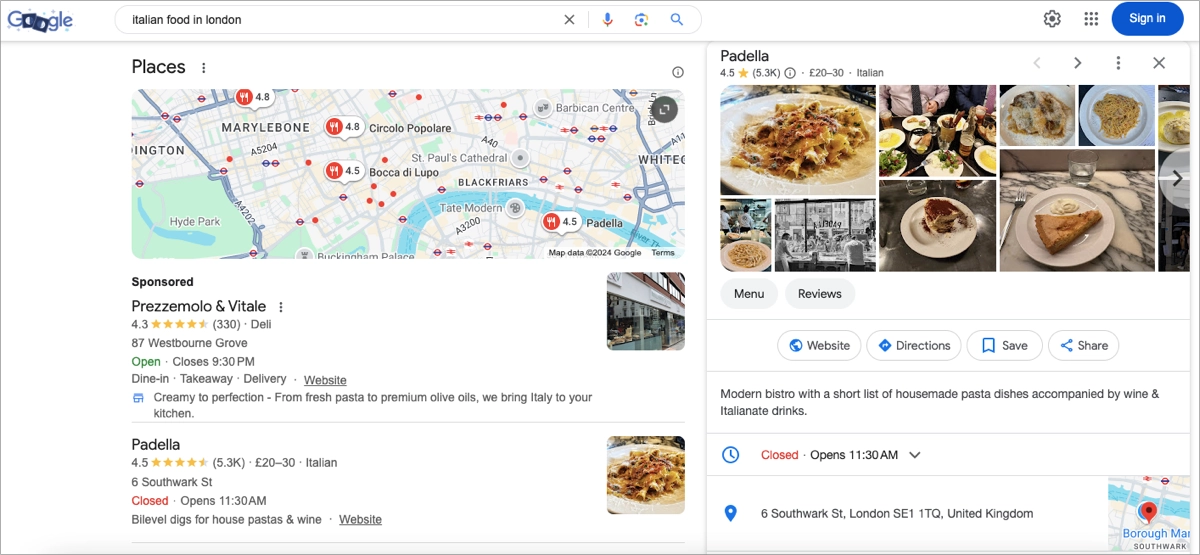Open Prezzemolo & Vitale ad options
This screenshot has height=555, width=1200.
point(281,307)
